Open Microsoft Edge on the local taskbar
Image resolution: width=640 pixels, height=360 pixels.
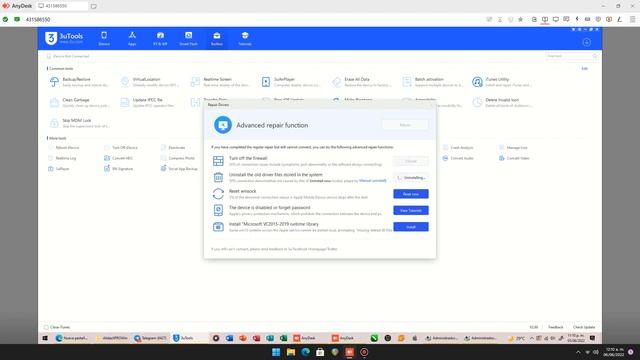[x=305, y=352]
